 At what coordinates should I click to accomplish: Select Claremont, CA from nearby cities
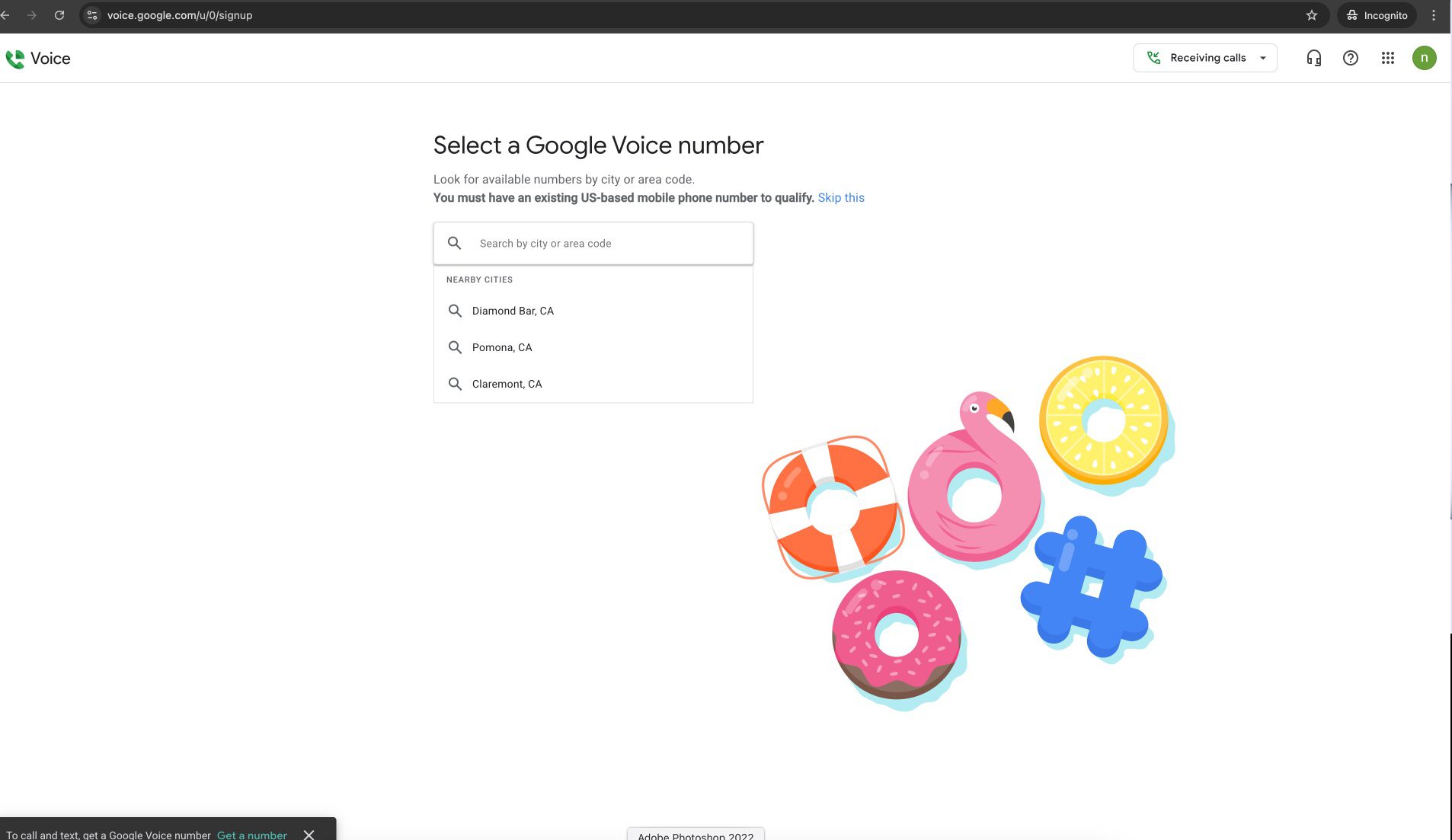[x=593, y=384]
